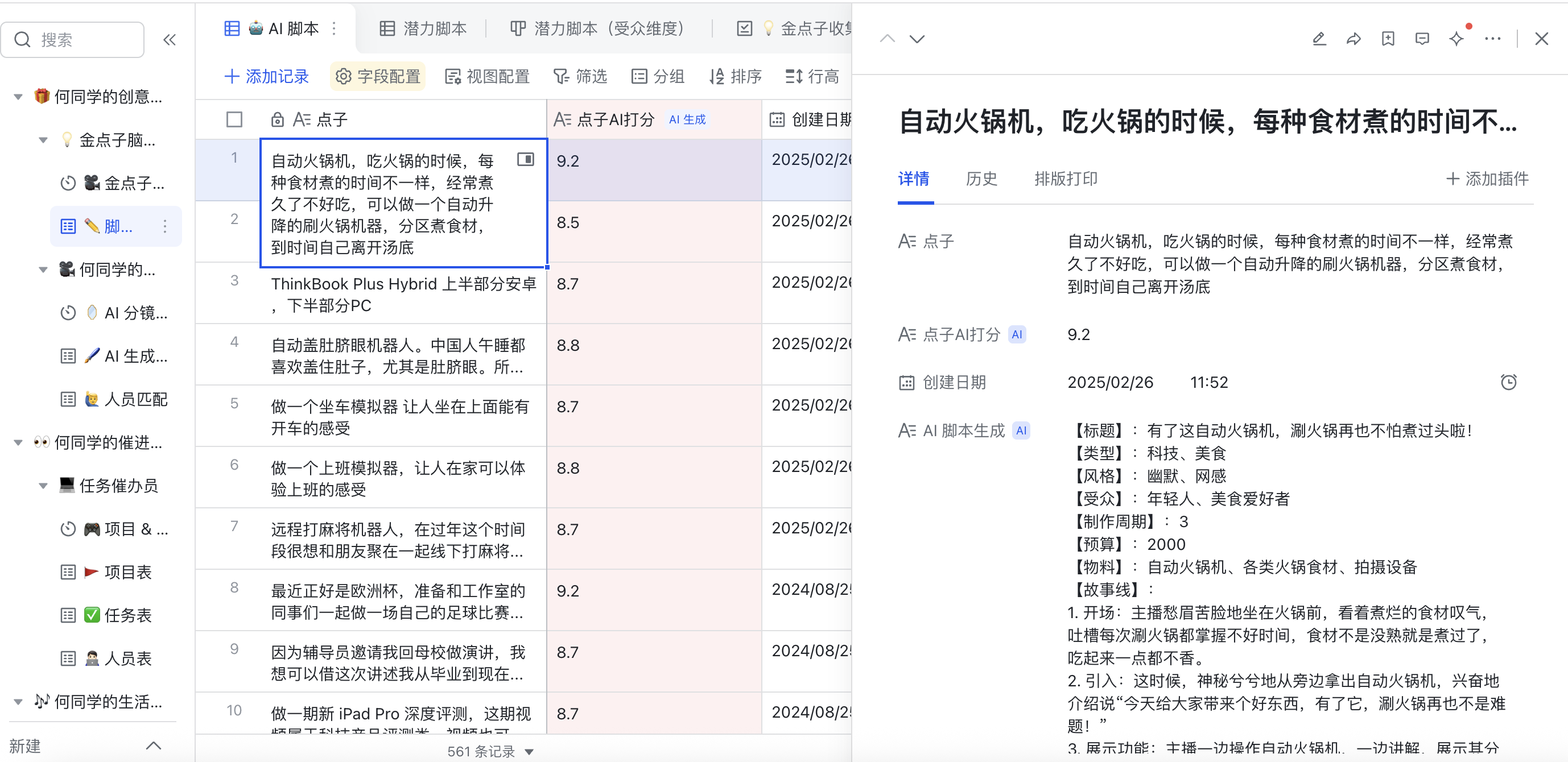
Task: Collapse the 任务催办员 tree node
Action: tap(43, 486)
